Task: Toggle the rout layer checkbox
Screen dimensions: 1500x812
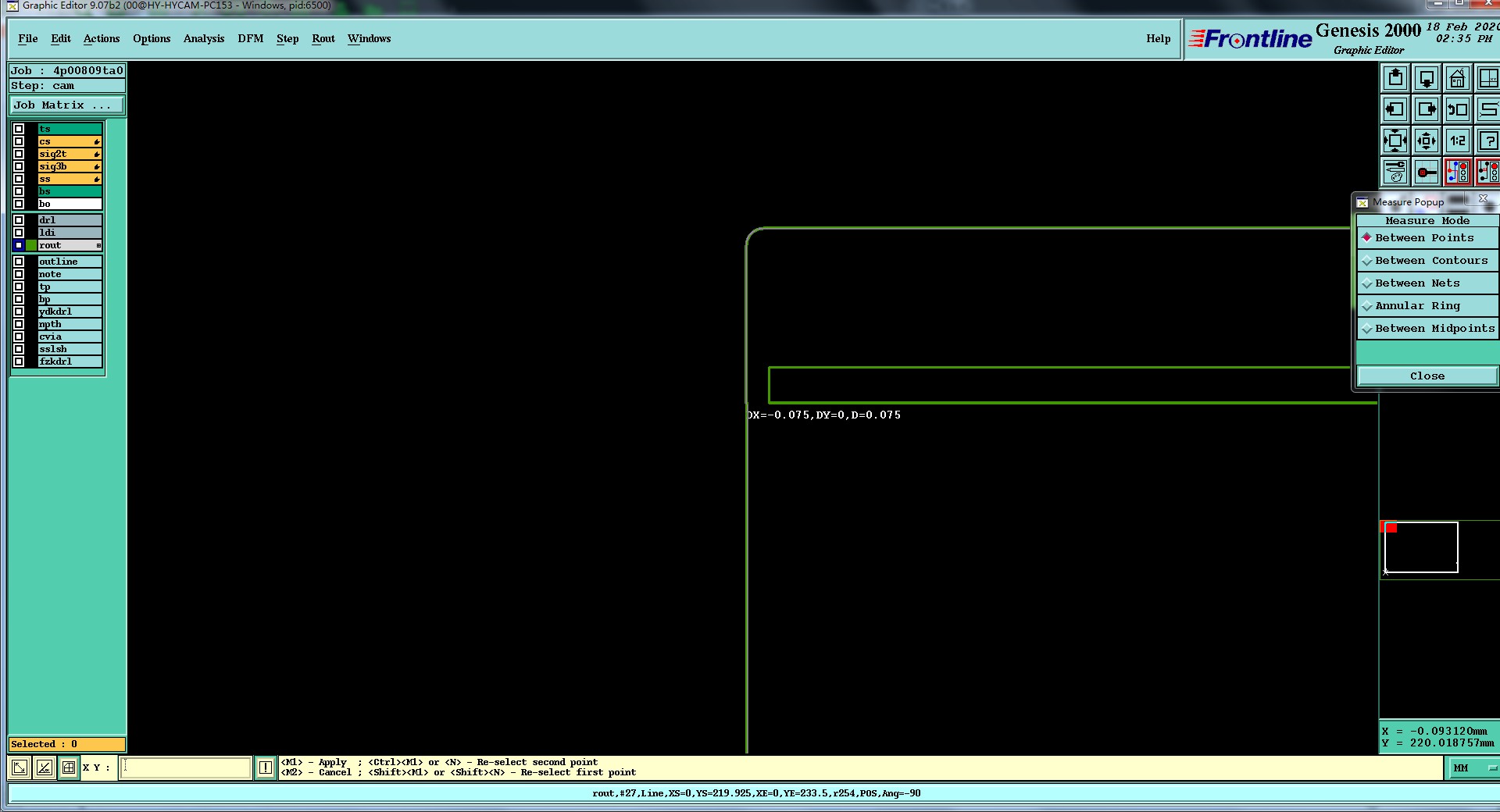Action: click(x=19, y=245)
